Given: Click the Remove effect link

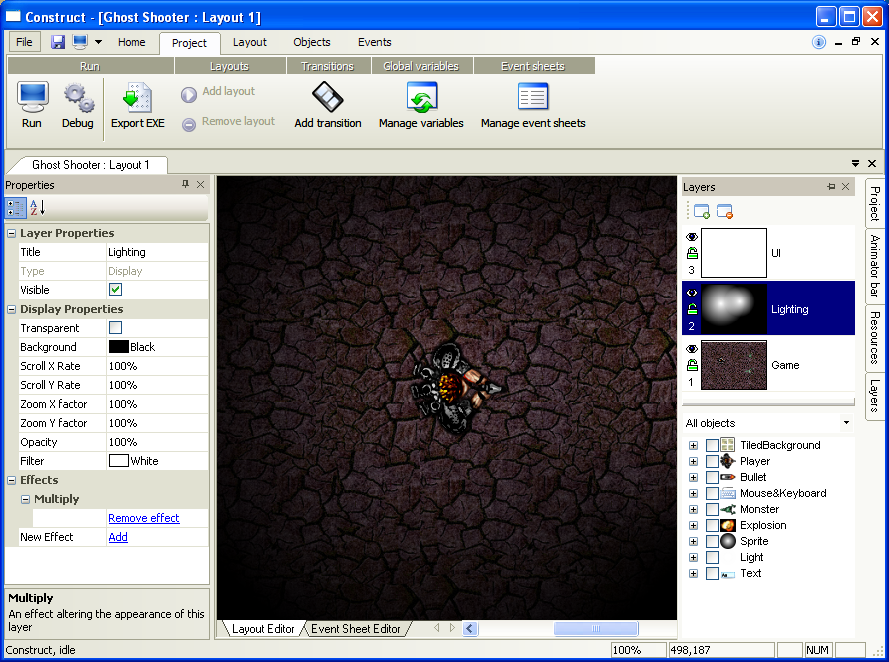Looking at the screenshot, I should (x=144, y=518).
